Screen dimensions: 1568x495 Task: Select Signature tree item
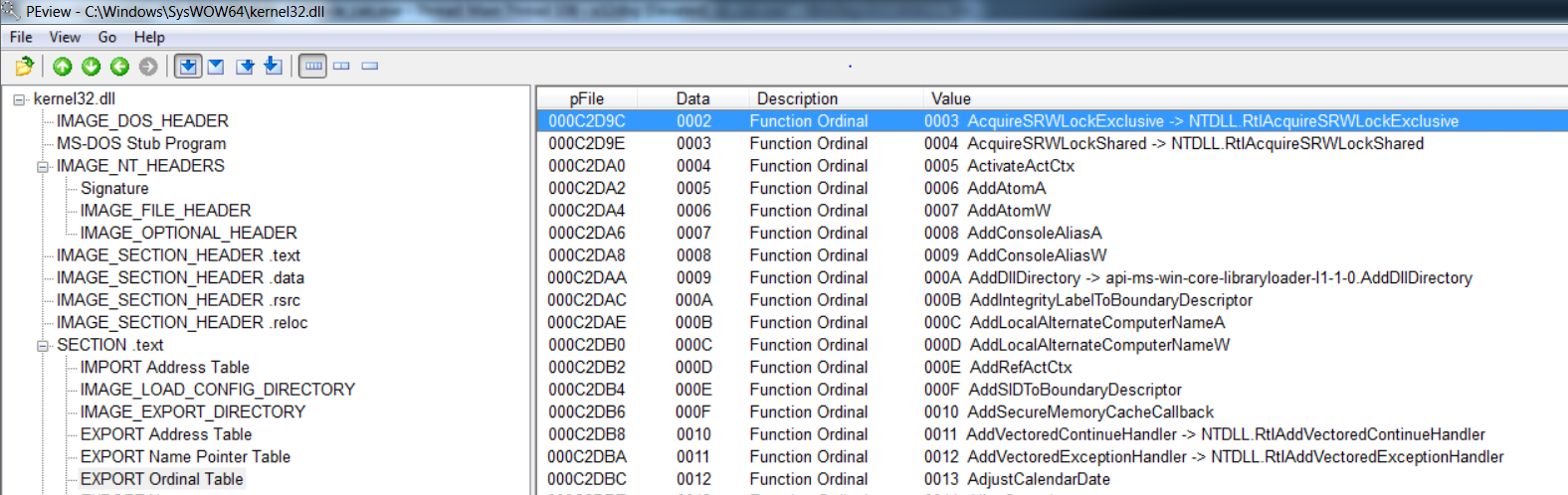pos(114,188)
